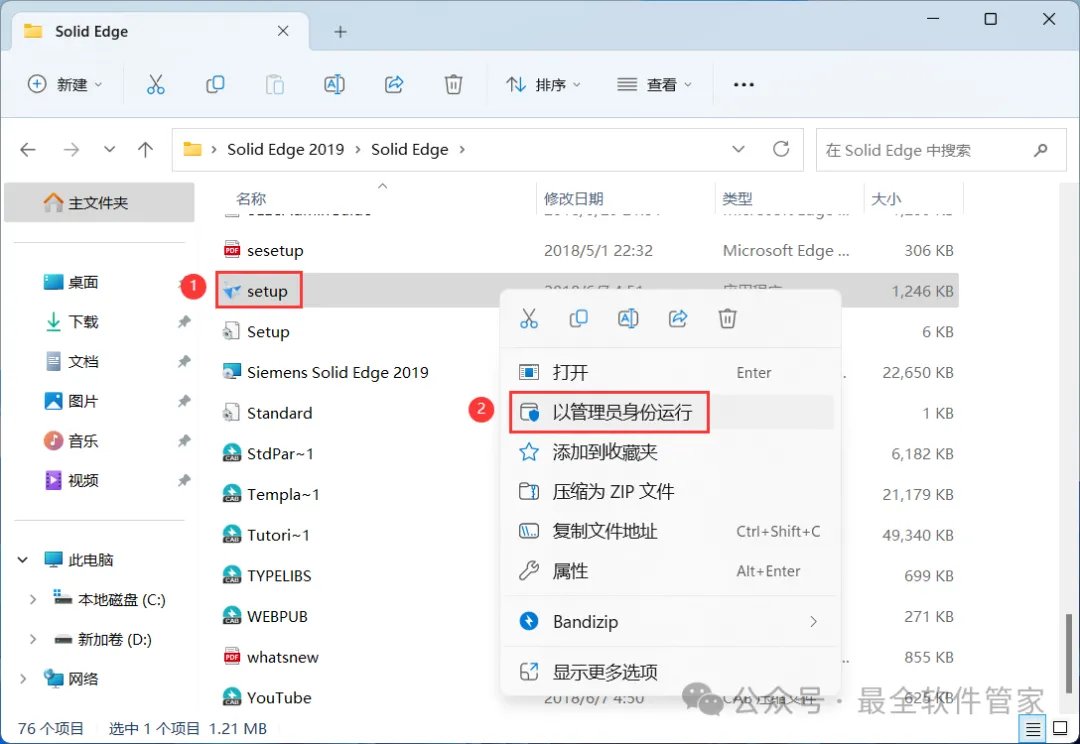The image size is (1080, 744).
Task: Expand address bar history dropdown
Action: (738, 149)
